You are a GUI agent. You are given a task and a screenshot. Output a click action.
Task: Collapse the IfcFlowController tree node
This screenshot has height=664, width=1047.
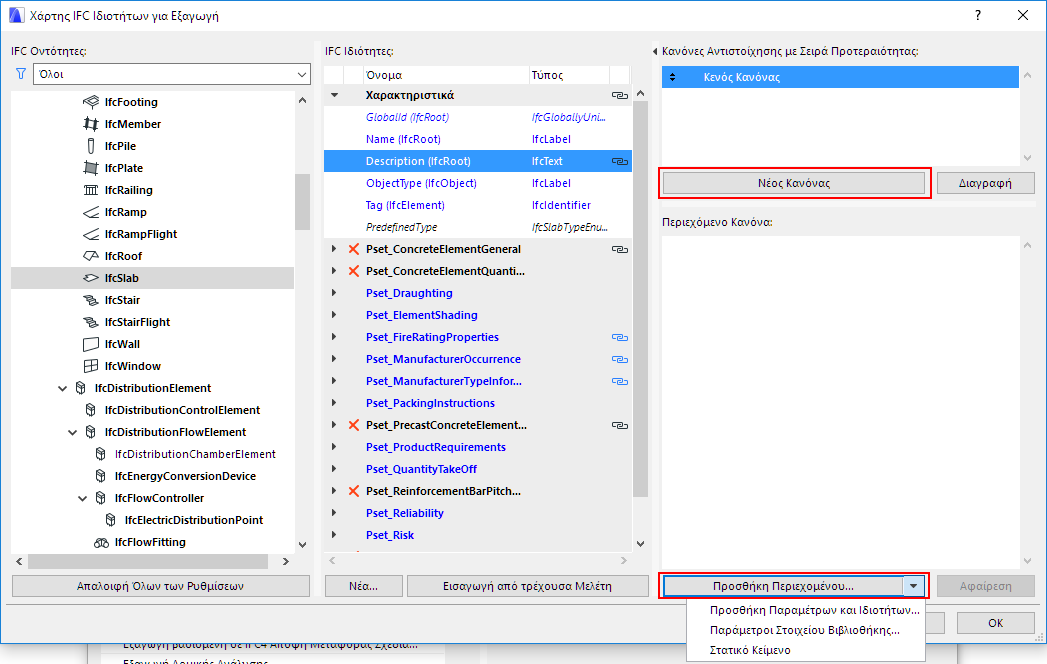coord(83,498)
